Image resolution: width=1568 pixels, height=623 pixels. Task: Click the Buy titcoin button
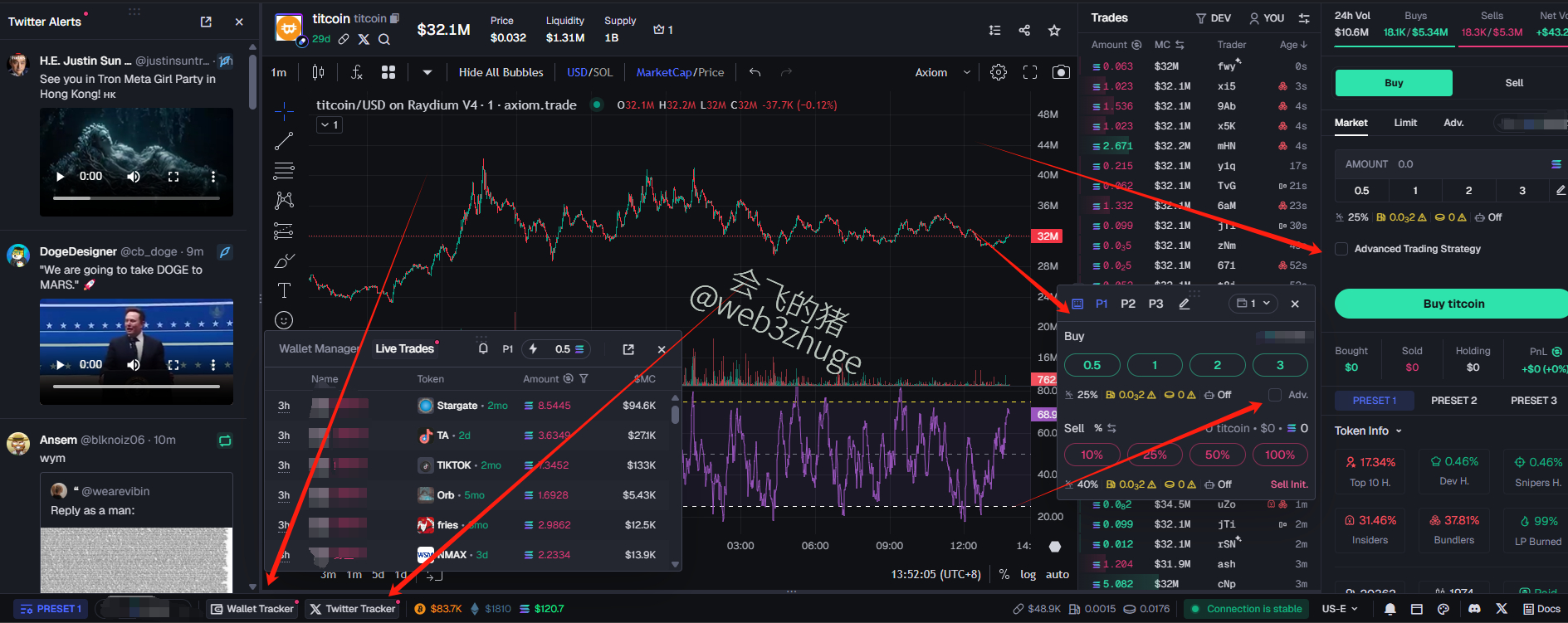pyautogui.click(x=1453, y=304)
